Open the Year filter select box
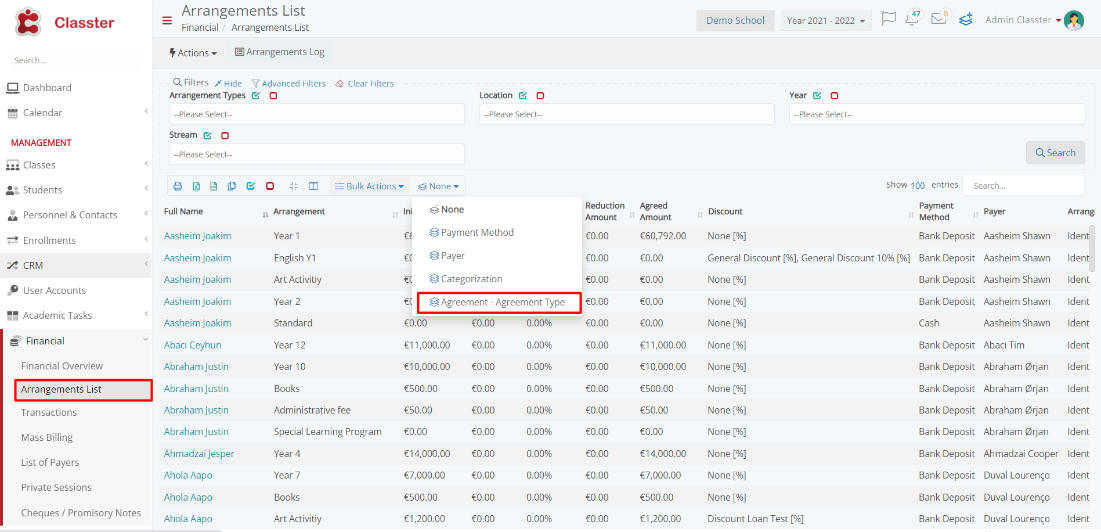This screenshot has height=532, width=1101. pos(937,114)
